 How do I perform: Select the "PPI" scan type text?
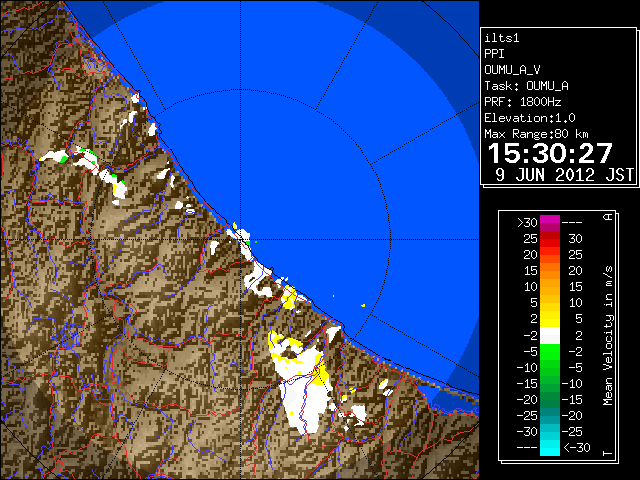[x=494, y=54]
